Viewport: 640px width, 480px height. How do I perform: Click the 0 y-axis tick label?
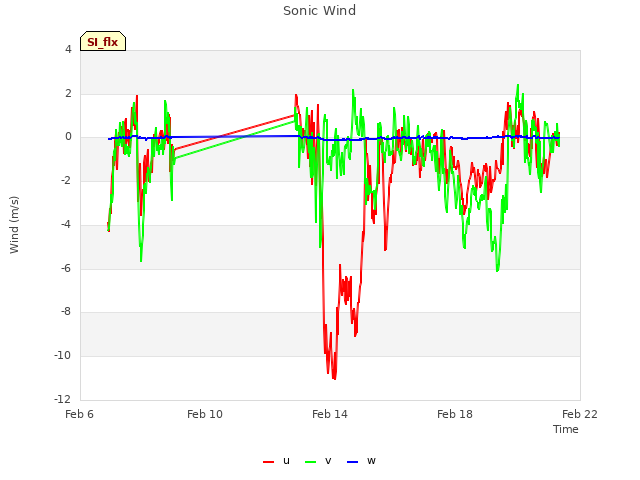point(68,137)
